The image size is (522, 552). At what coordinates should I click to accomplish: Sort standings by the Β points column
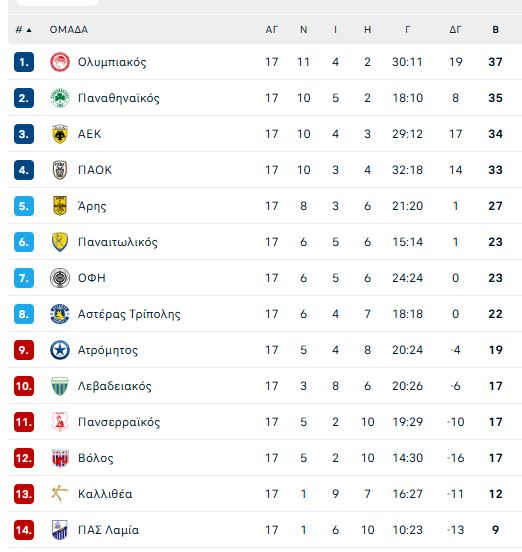(495, 30)
